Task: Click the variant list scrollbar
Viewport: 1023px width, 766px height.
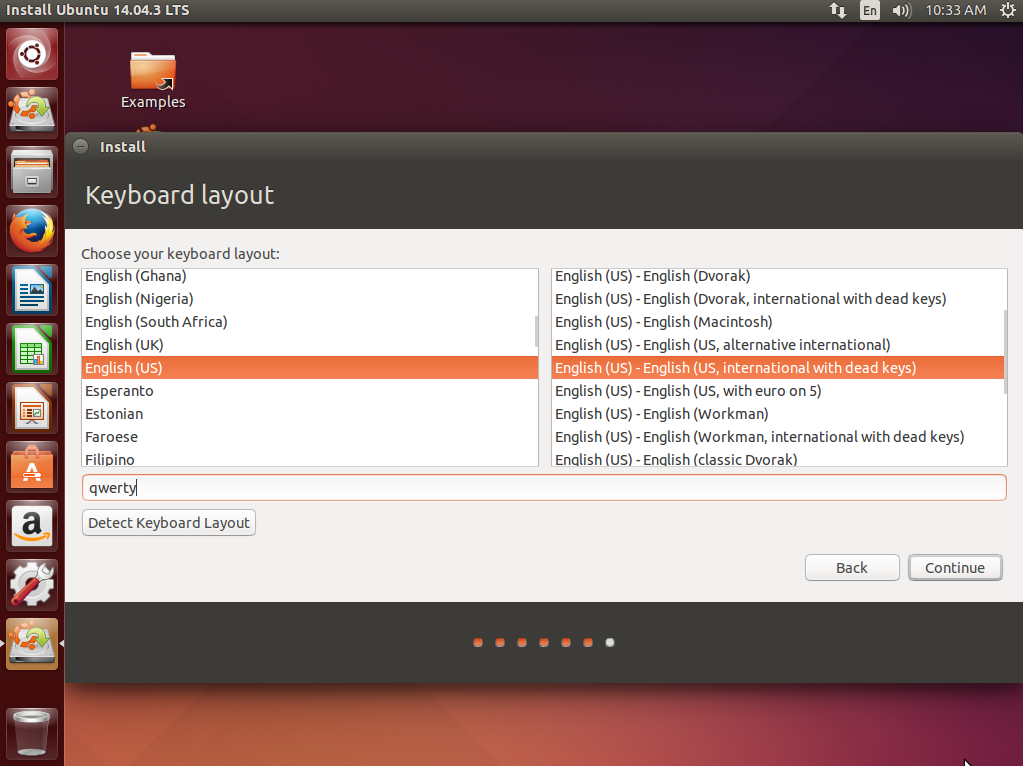Action: coord(1005,352)
